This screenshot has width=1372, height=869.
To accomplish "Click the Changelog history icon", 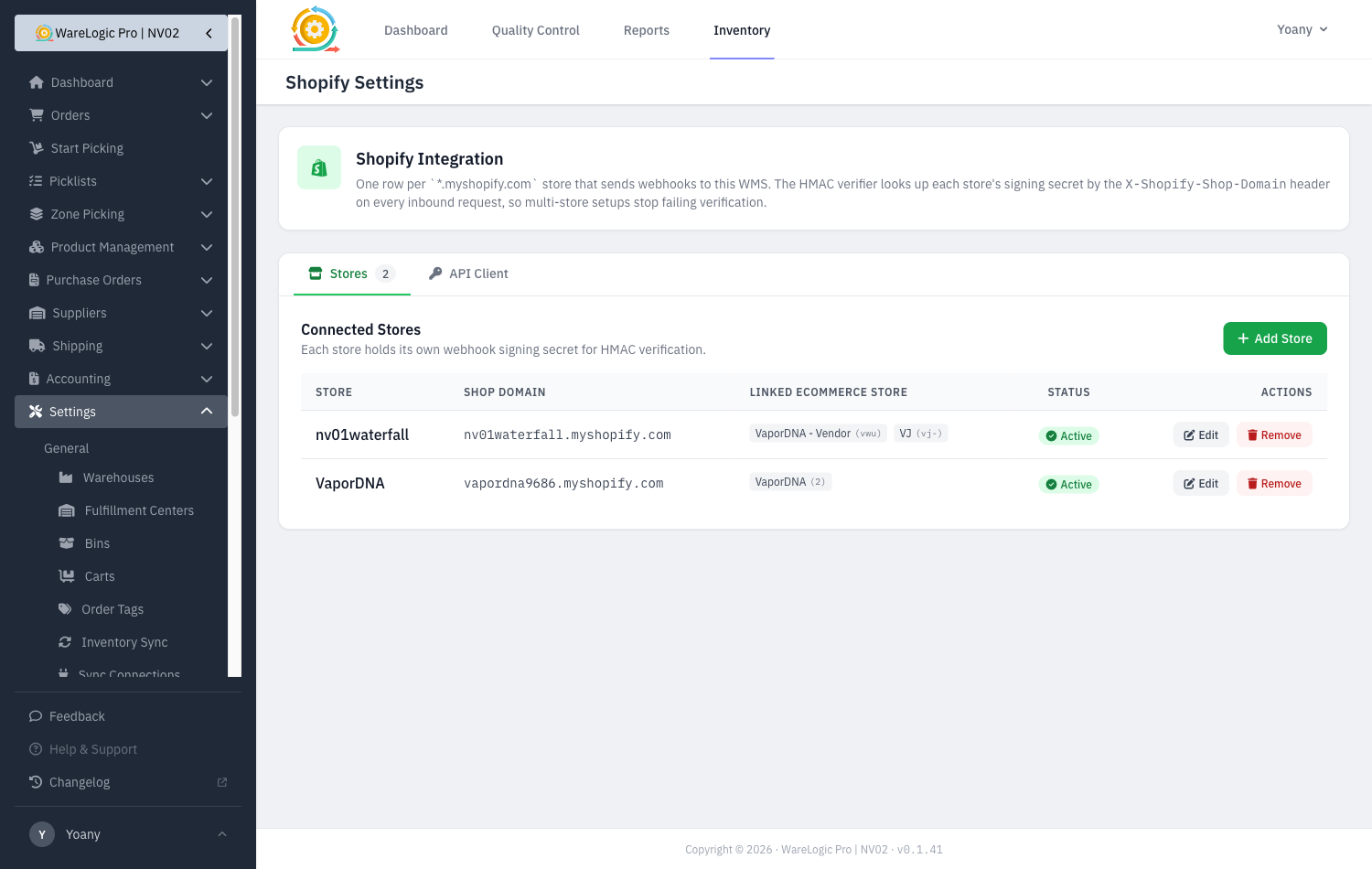I will tap(36, 782).
